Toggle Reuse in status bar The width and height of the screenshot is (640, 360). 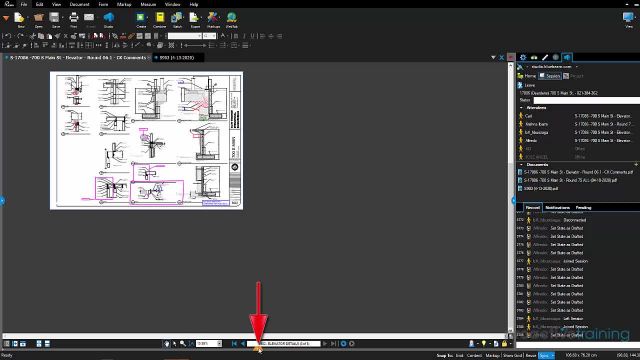point(531,356)
